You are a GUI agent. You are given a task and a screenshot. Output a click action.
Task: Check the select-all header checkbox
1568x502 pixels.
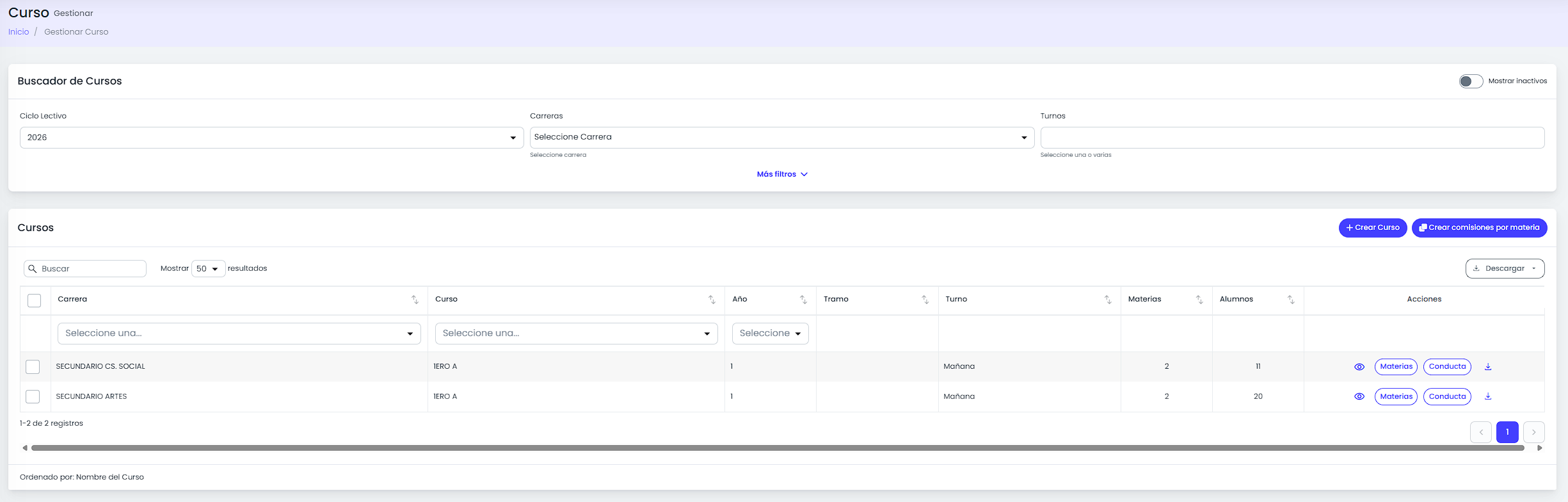point(35,300)
